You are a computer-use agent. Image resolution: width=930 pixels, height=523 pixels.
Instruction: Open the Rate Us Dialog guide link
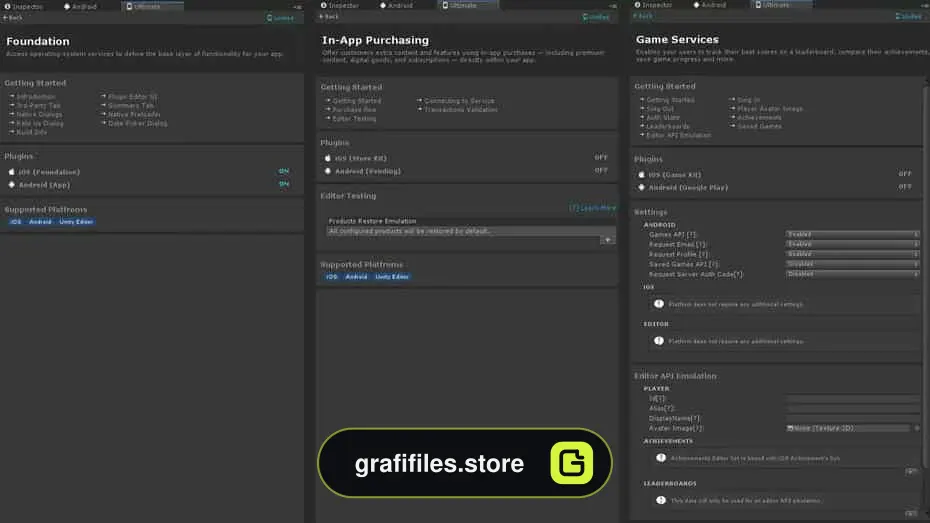pyautogui.click(x=40, y=123)
